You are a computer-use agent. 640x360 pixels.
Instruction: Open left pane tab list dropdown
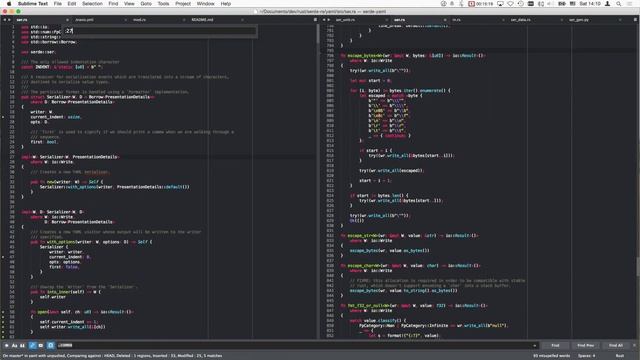(x=315, y=20)
